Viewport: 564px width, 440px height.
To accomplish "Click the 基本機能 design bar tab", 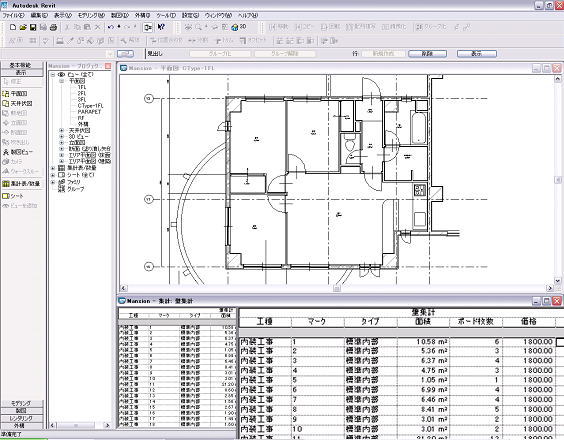I will [21, 65].
